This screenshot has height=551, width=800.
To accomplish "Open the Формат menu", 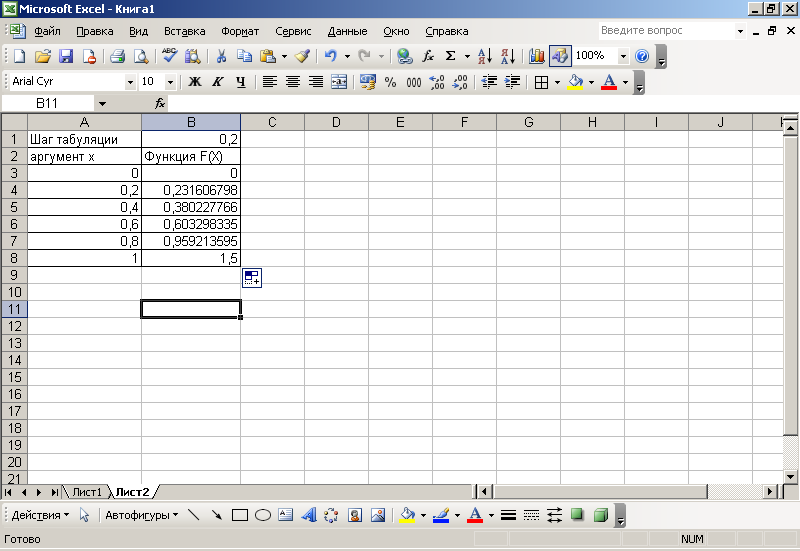I will pos(240,31).
